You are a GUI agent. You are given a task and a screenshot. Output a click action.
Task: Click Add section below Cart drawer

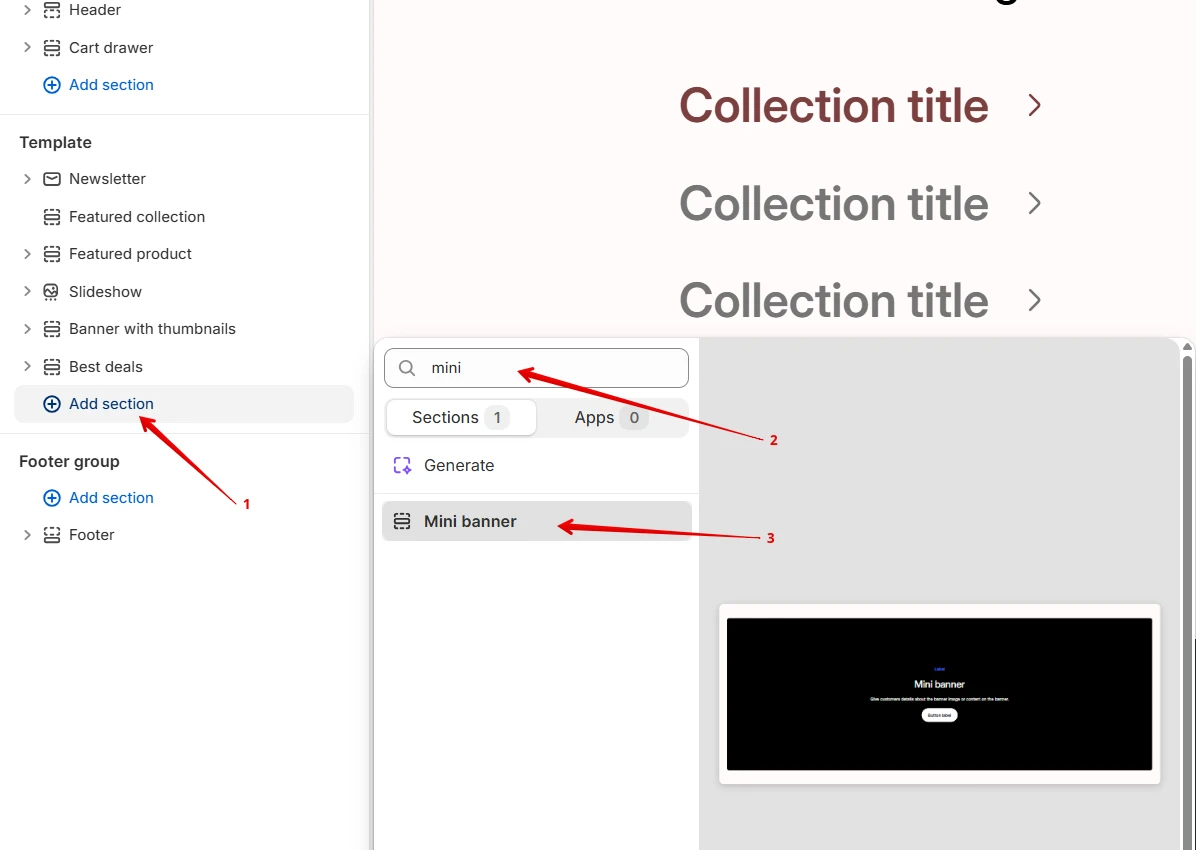click(x=98, y=85)
